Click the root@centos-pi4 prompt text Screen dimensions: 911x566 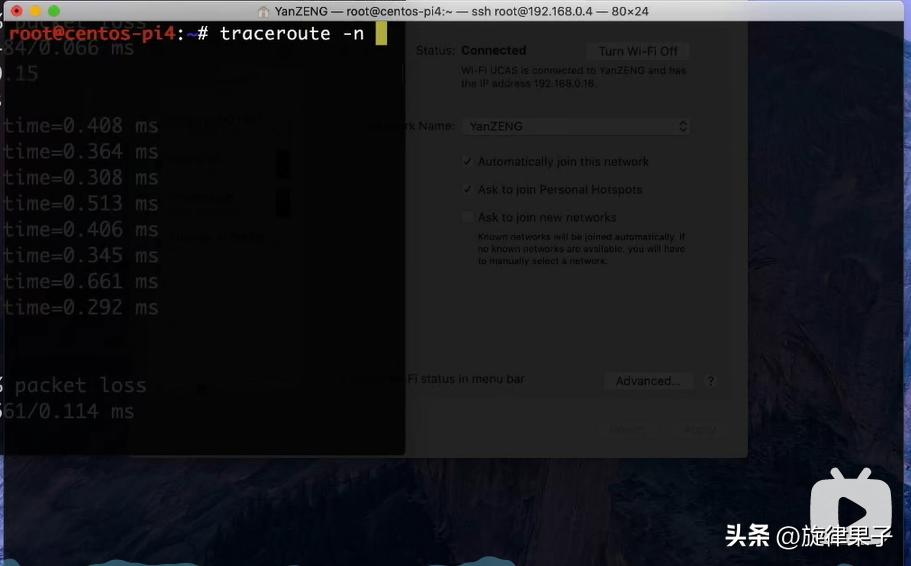pos(92,34)
